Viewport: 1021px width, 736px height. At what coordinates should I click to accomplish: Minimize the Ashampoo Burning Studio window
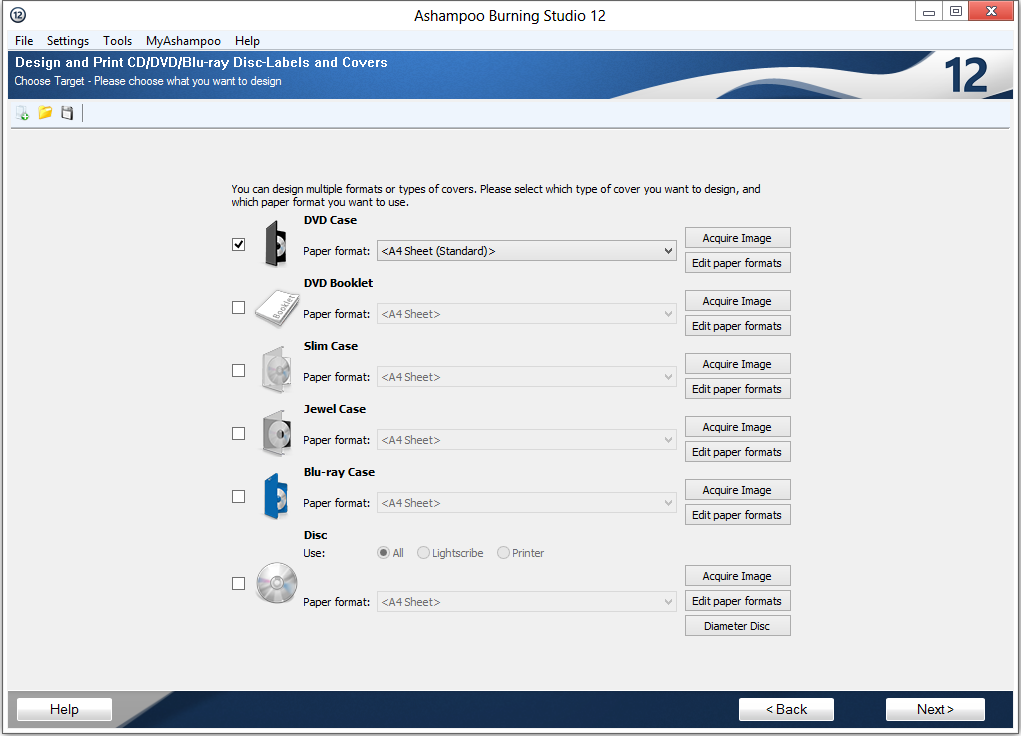(929, 12)
